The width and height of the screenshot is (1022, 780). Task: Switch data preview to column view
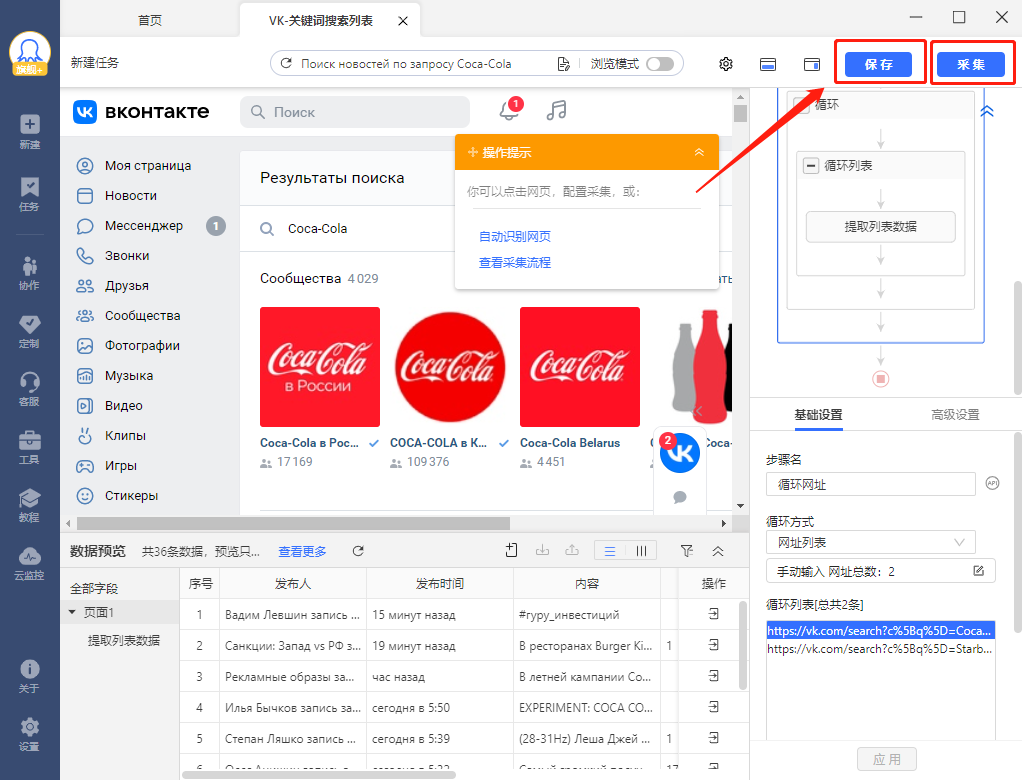(641, 551)
